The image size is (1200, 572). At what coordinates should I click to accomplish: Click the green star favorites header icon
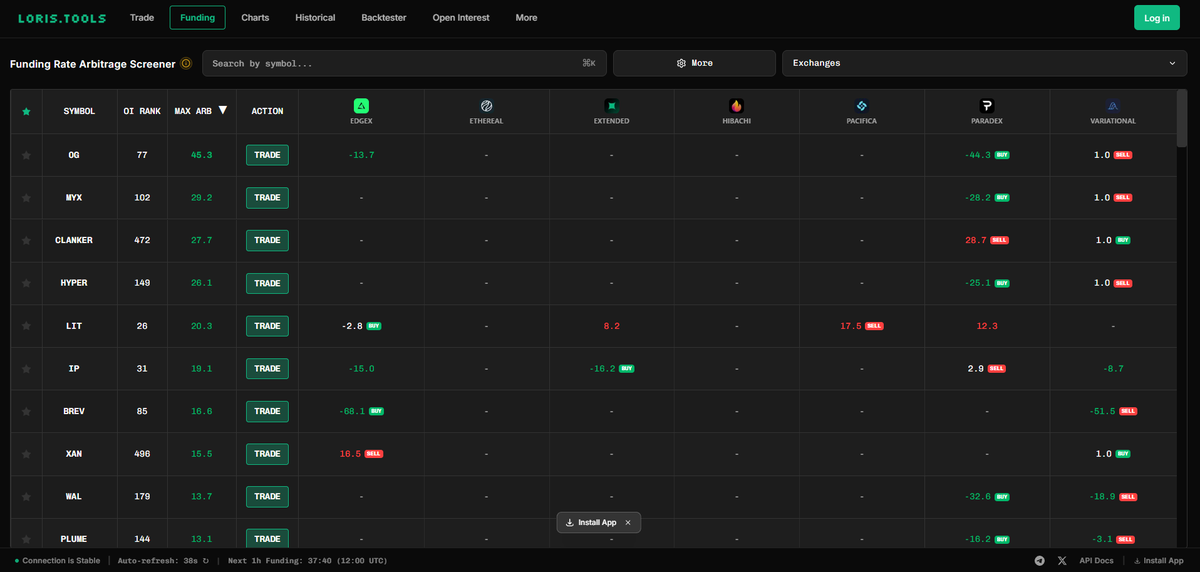tap(26, 111)
